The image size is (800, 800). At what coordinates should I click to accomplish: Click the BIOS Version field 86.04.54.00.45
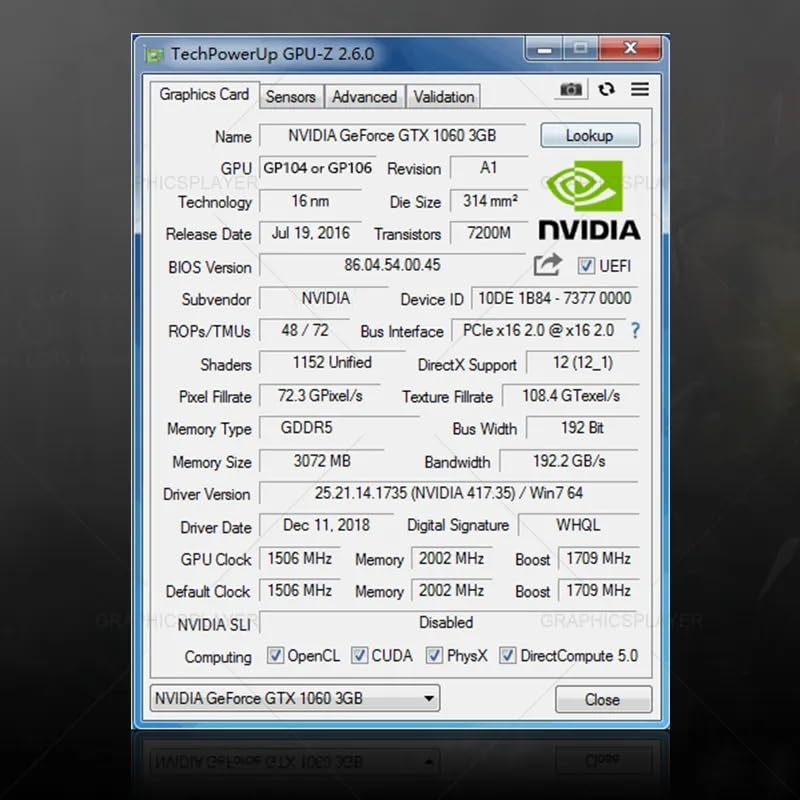tap(392, 265)
